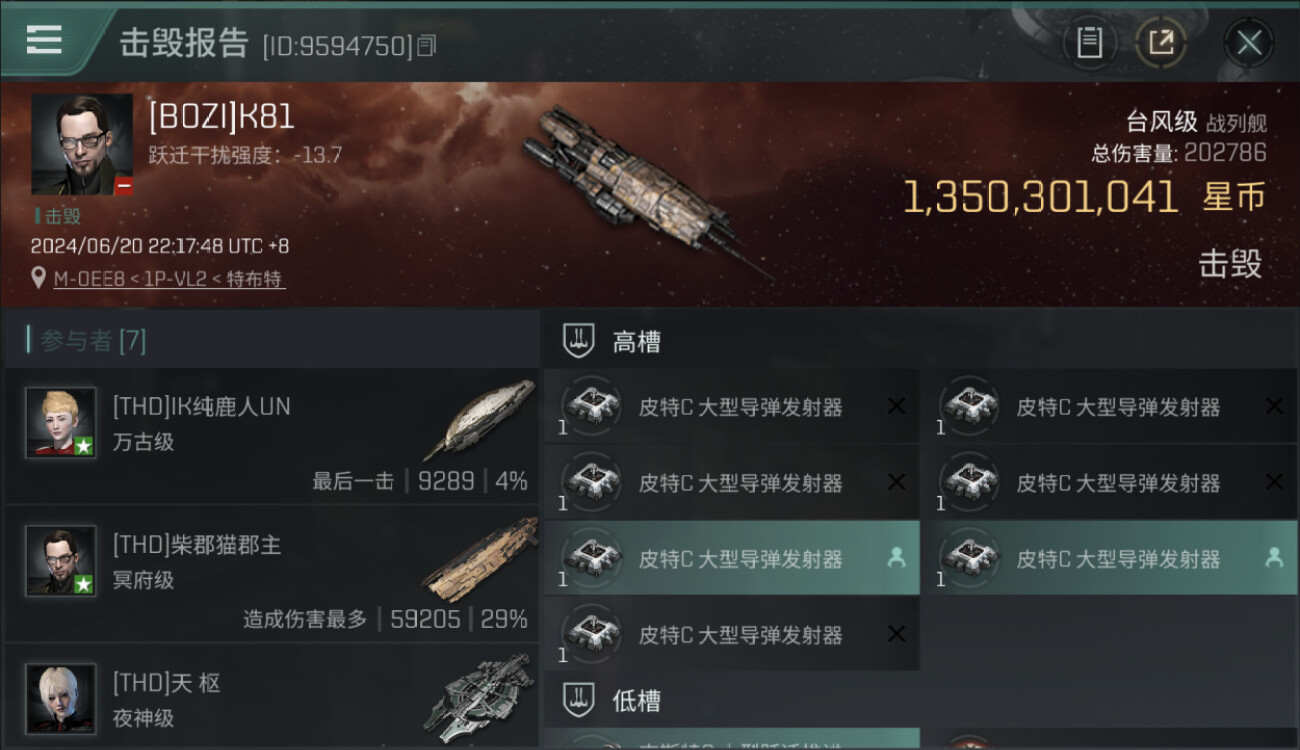Select the 高槽 section shield icon
Viewport: 1300px width, 750px height.
[x=579, y=341]
